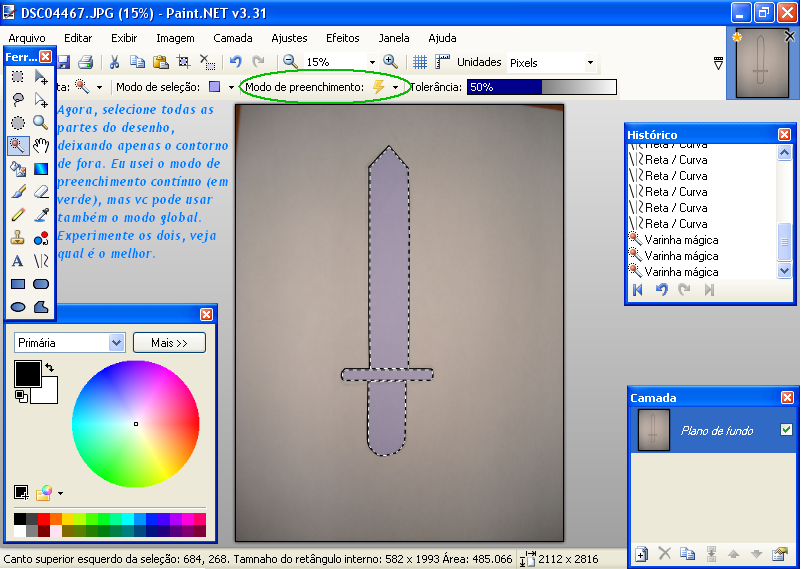The image size is (801, 569).
Task: Select the Magic Wand tool
Action: [x=18, y=145]
